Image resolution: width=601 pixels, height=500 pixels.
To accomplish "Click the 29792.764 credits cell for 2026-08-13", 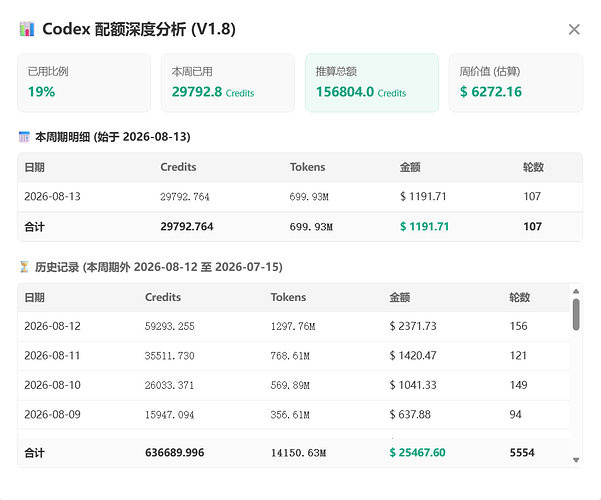I will coord(185,197).
